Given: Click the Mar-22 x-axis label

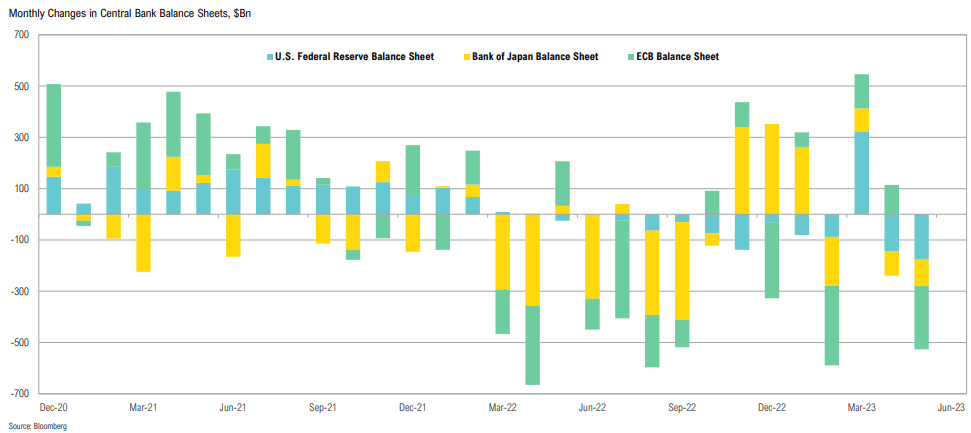Looking at the screenshot, I should click(502, 408).
